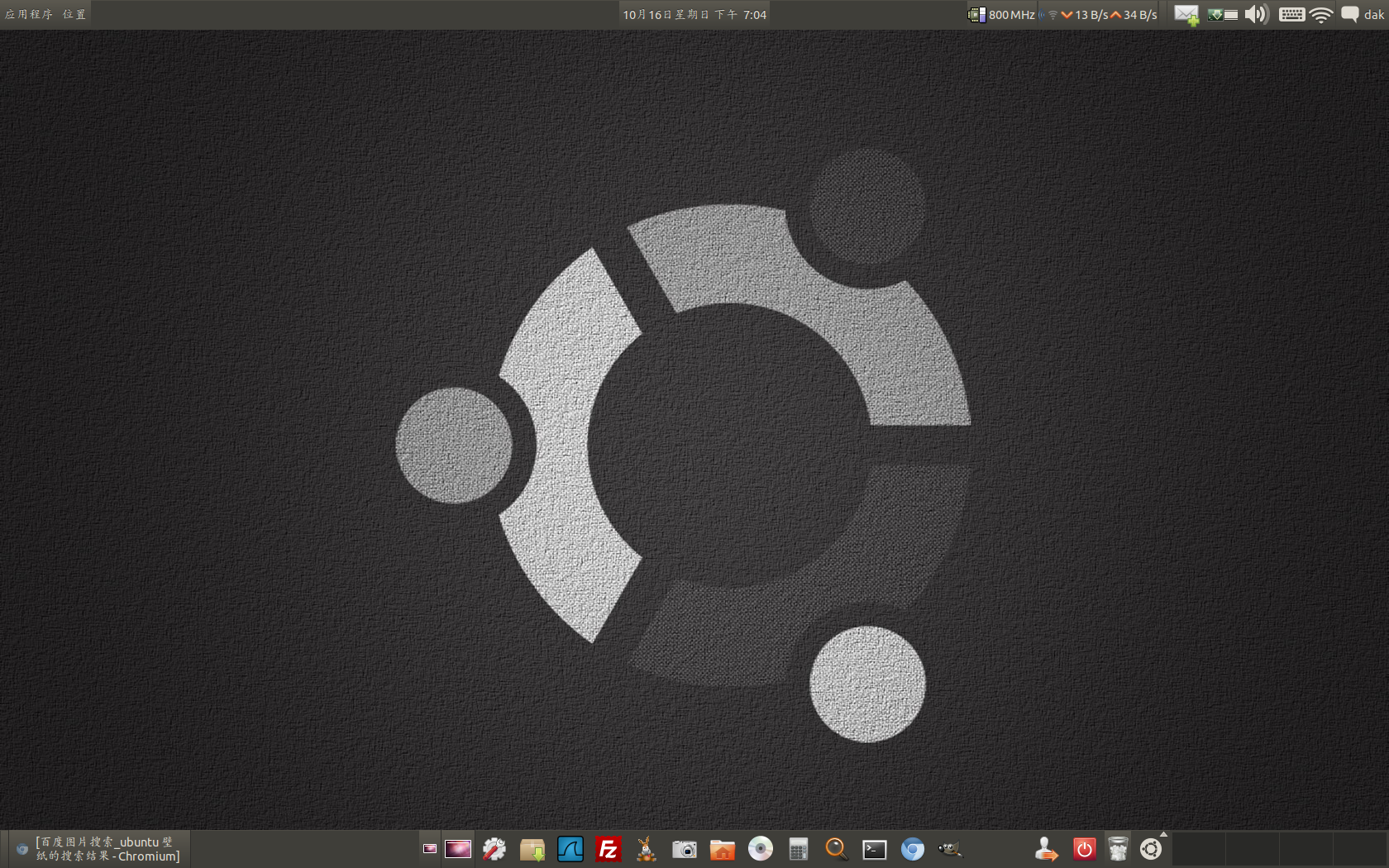Click the battery indicator icon
The width and height of the screenshot is (1389, 868).
click(1231, 15)
